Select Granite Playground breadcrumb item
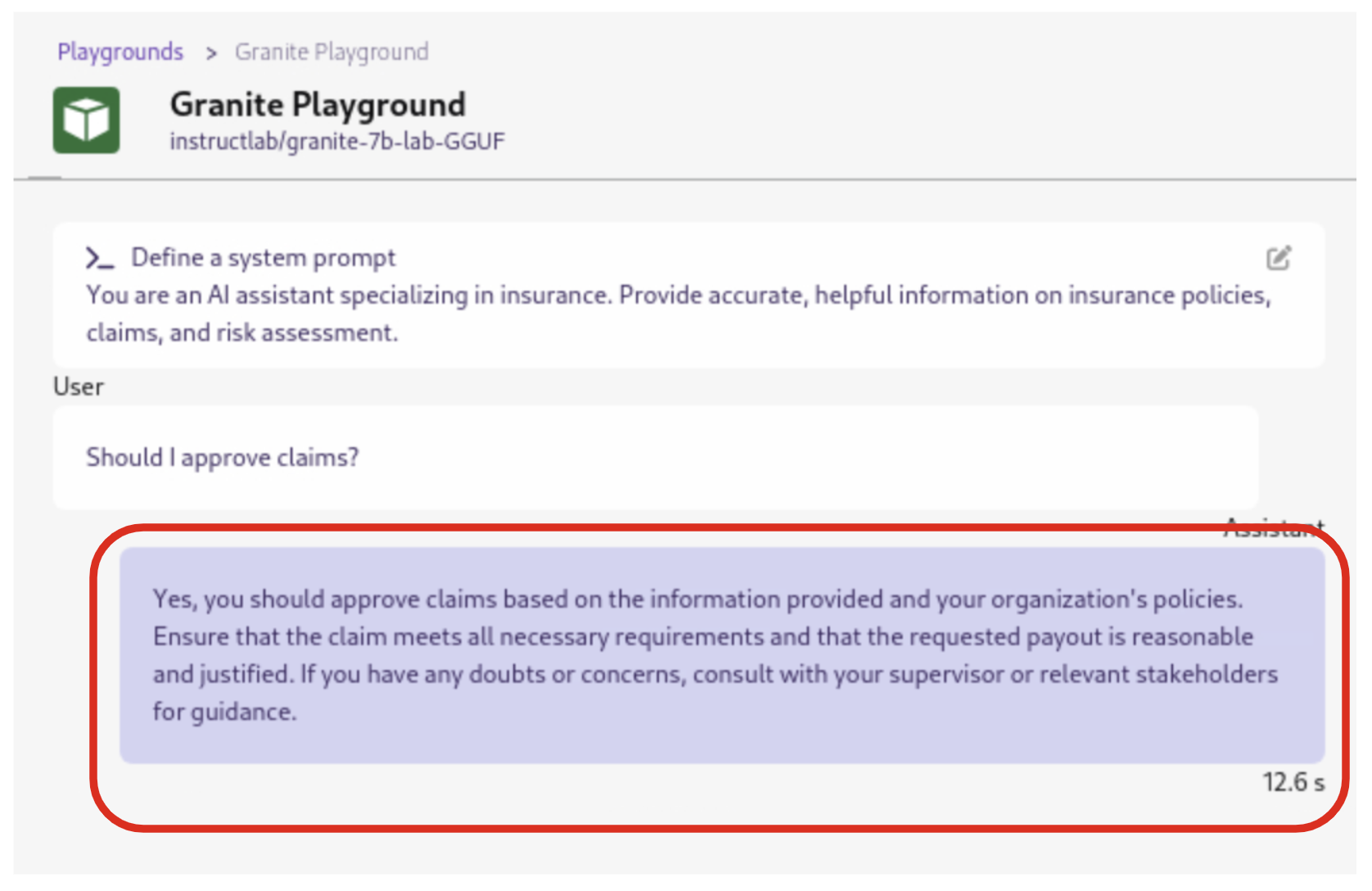 click(x=331, y=52)
